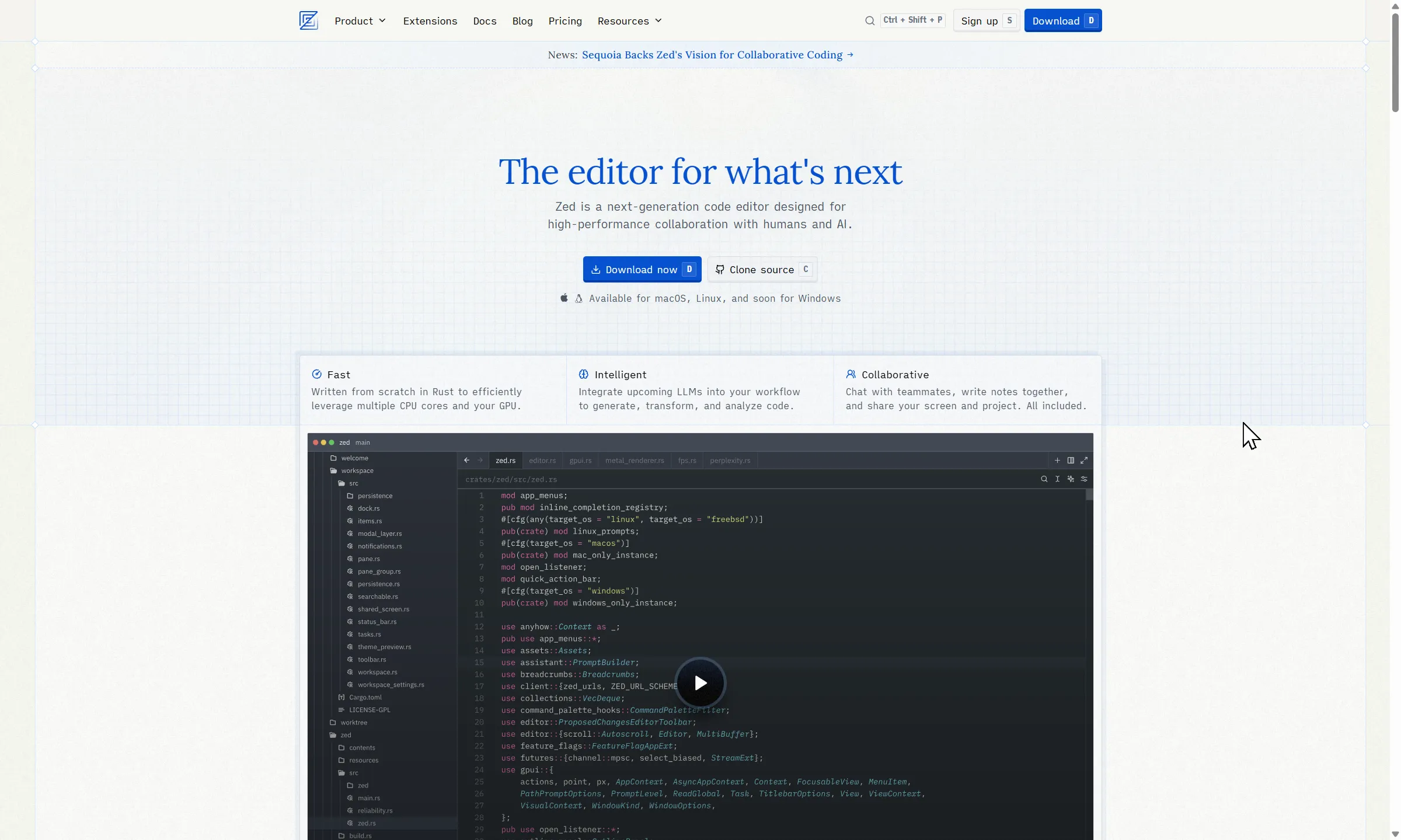Open the Sequoia Backs Zed's Vision news link
This screenshot has width=1401, height=840.
717,55
